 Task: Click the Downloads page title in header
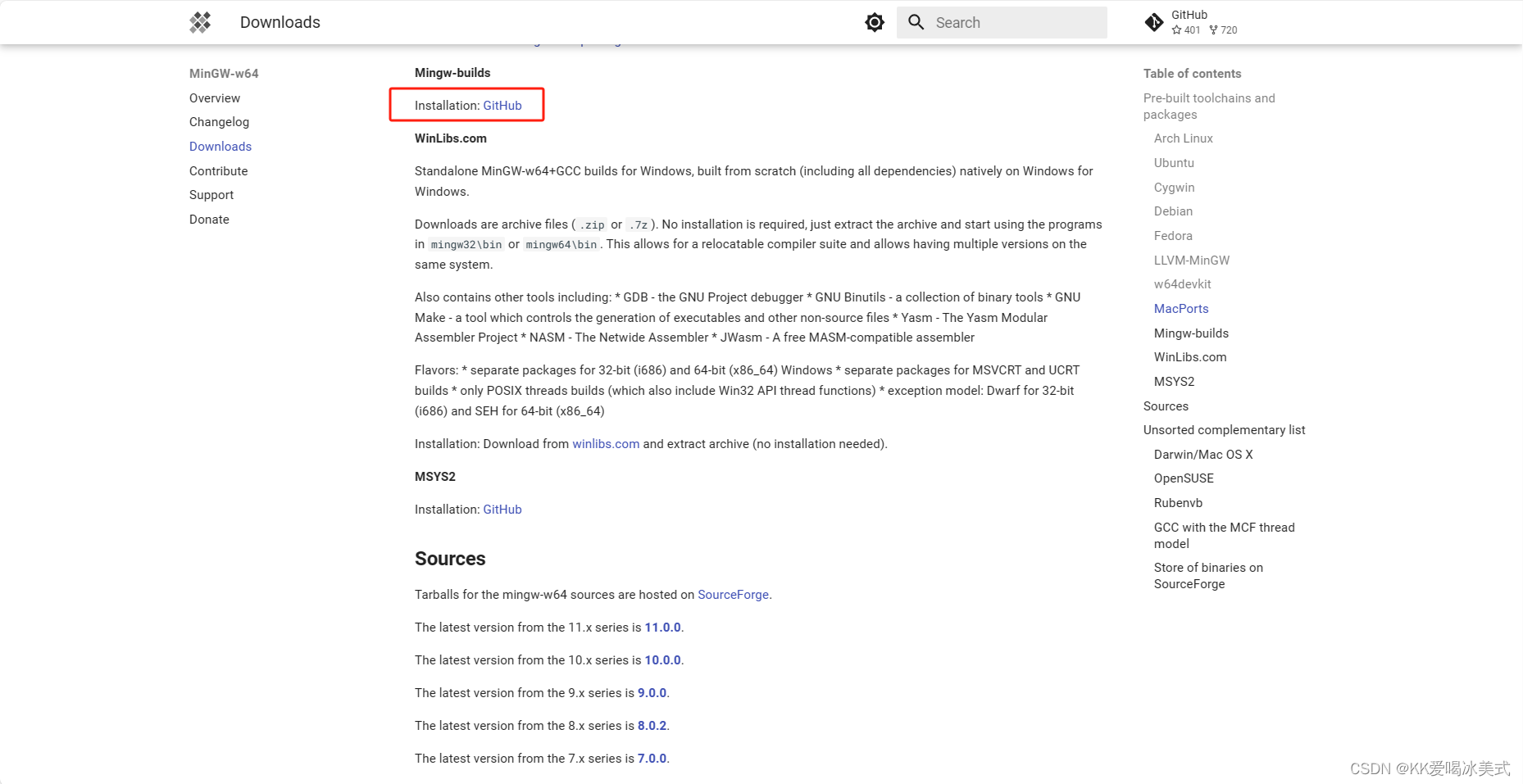280,22
